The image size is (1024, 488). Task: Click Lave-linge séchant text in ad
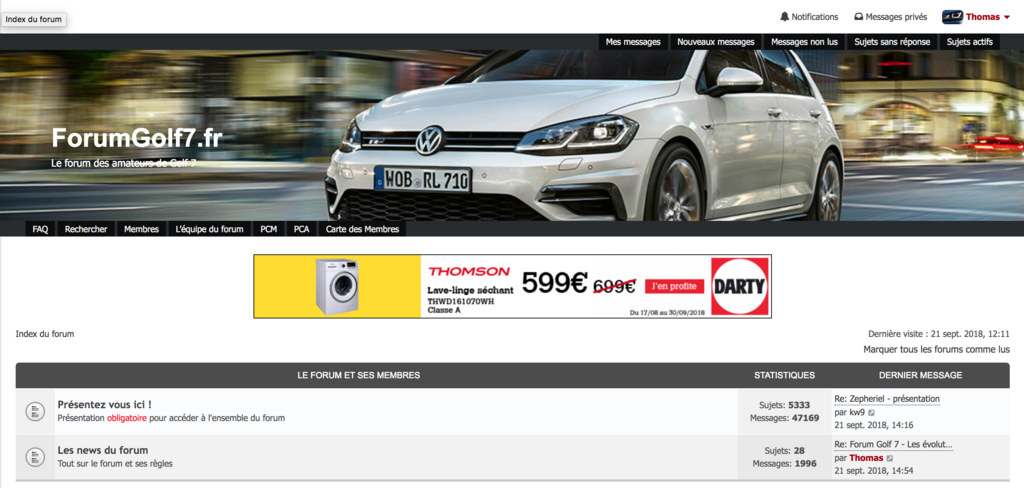point(470,290)
